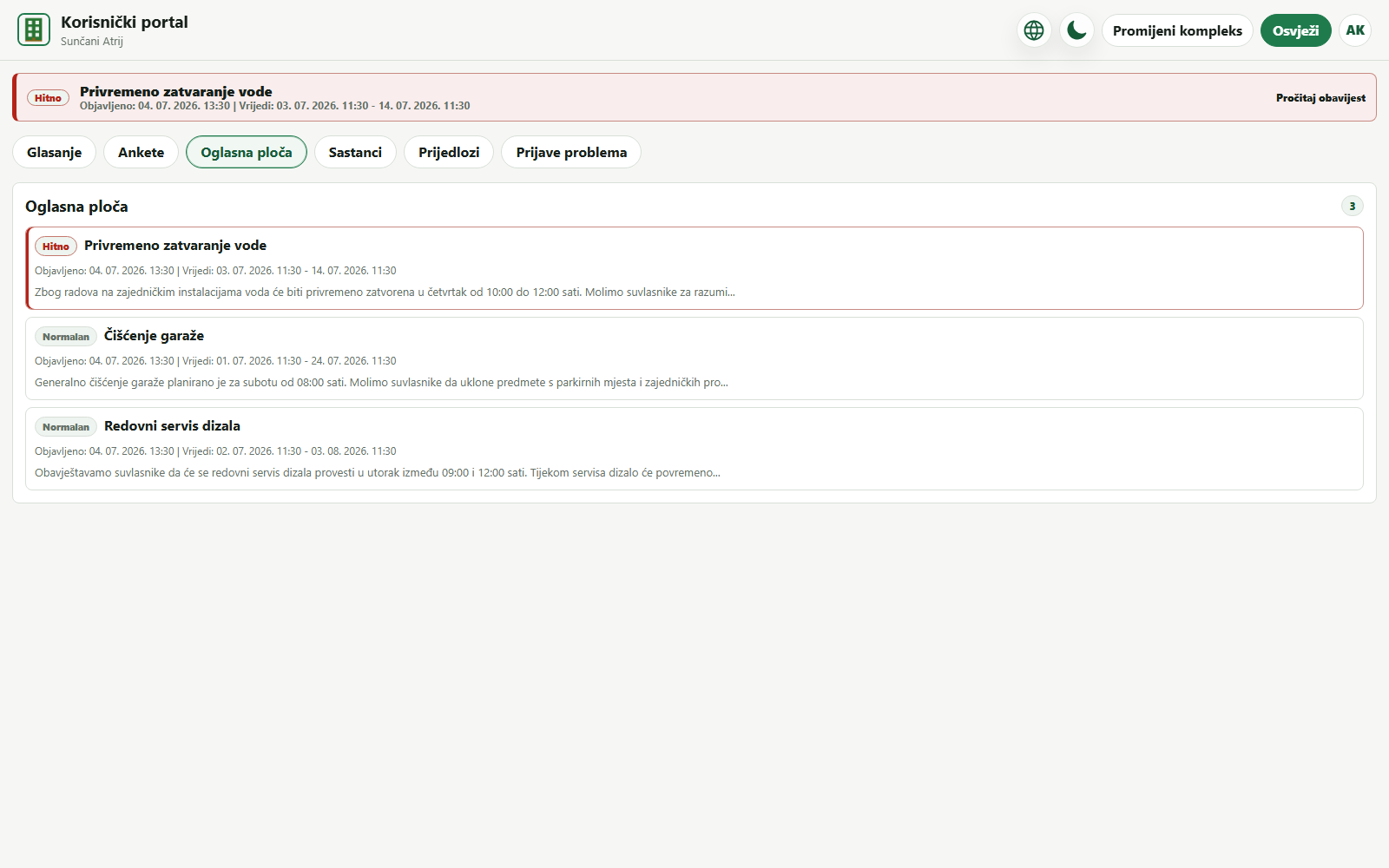
Task: Click the Normalan badge beside Čišćenje garaže
Action: pyautogui.click(x=66, y=337)
